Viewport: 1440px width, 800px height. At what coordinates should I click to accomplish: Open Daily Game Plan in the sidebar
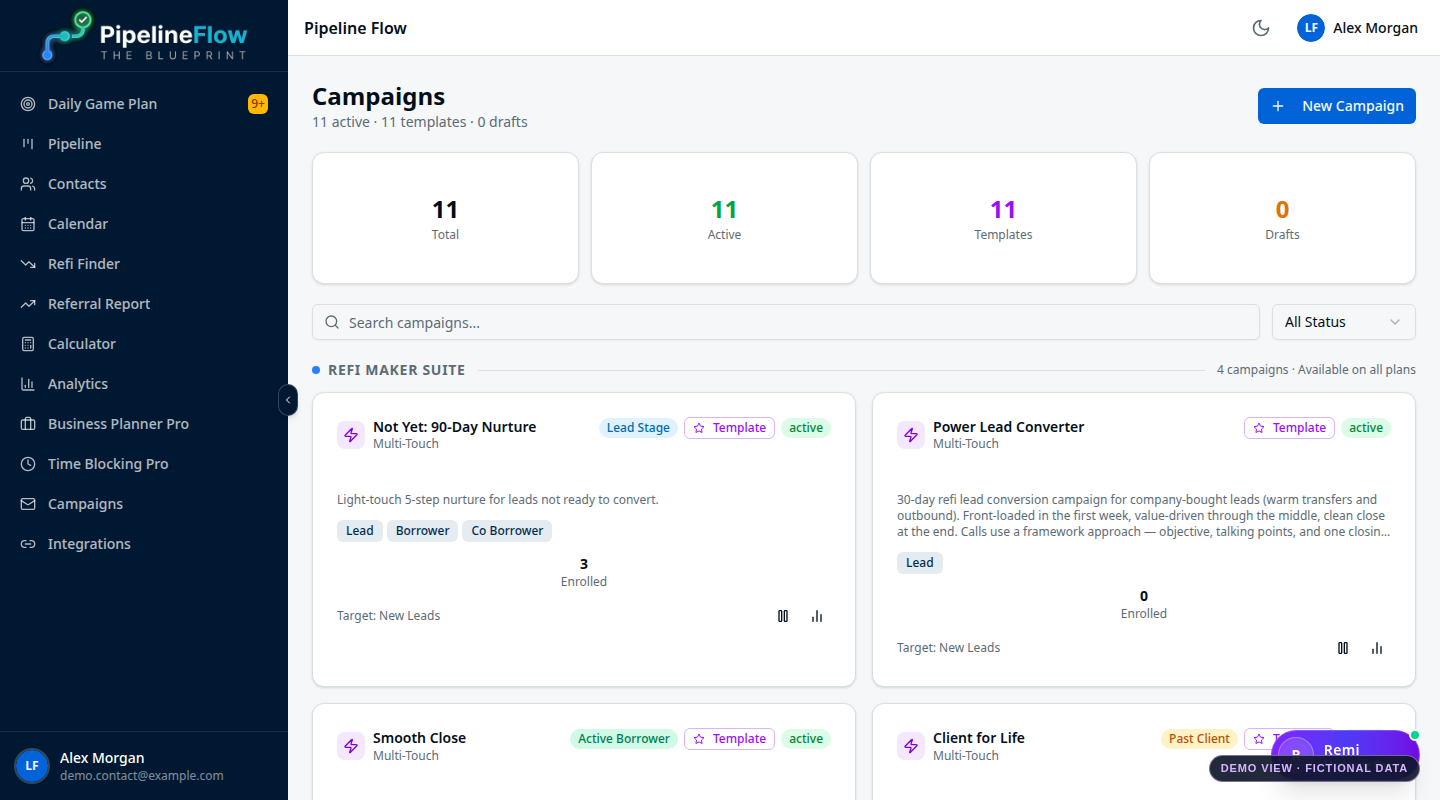tap(144, 104)
